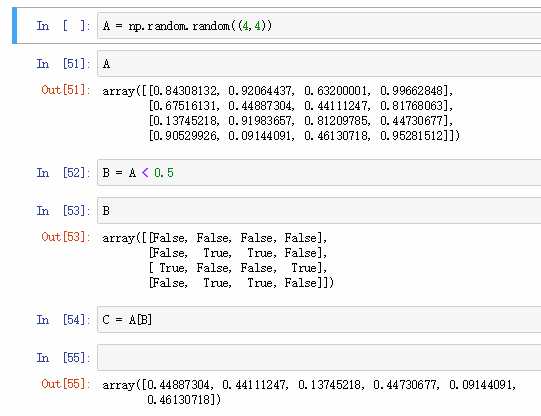Click the In [55] prompt label
541x416 pixels.
click(63, 358)
